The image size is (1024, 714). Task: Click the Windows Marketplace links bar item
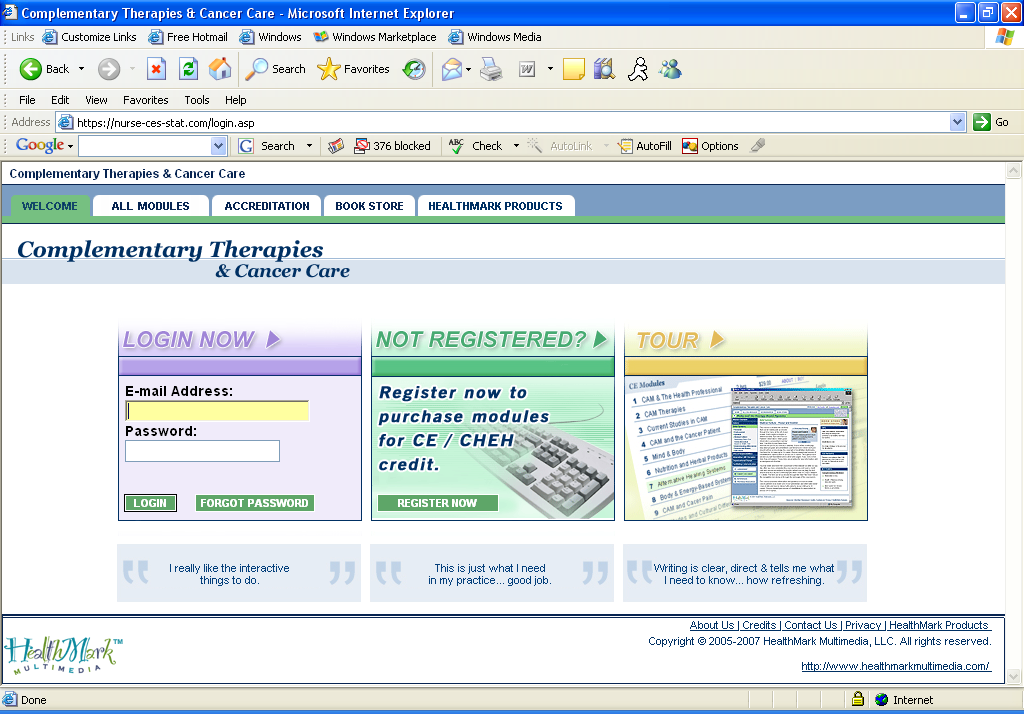(374, 37)
